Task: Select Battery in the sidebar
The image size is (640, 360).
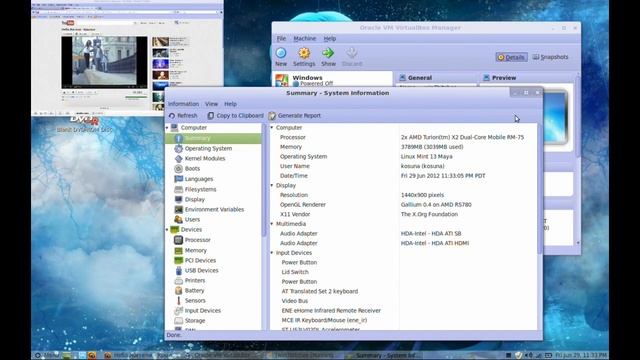Action: [x=194, y=291]
